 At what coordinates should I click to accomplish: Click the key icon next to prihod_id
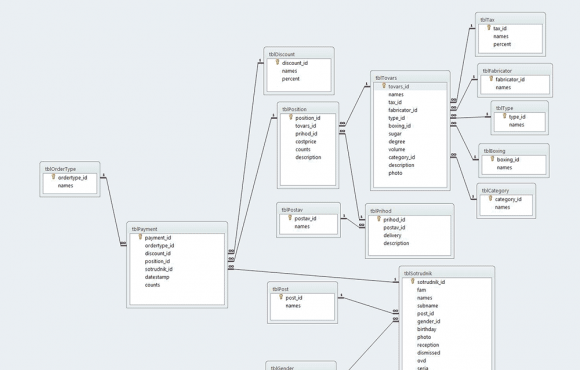click(x=378, y=219)
